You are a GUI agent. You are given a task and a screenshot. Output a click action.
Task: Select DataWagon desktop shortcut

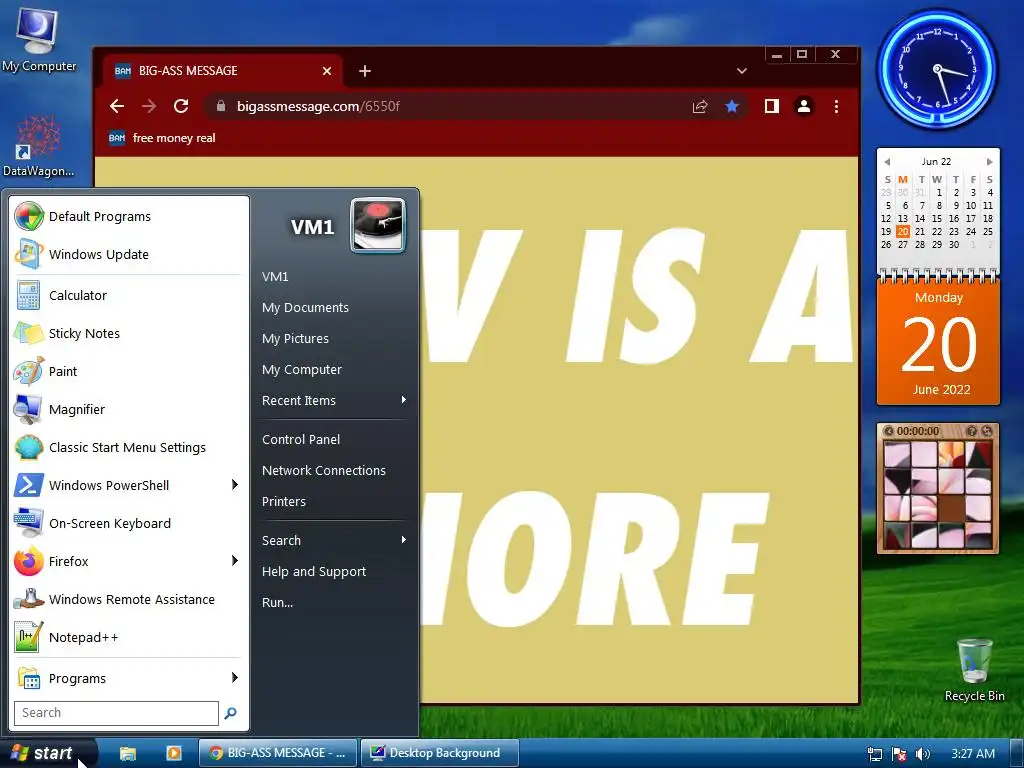(x=39, y=146)
